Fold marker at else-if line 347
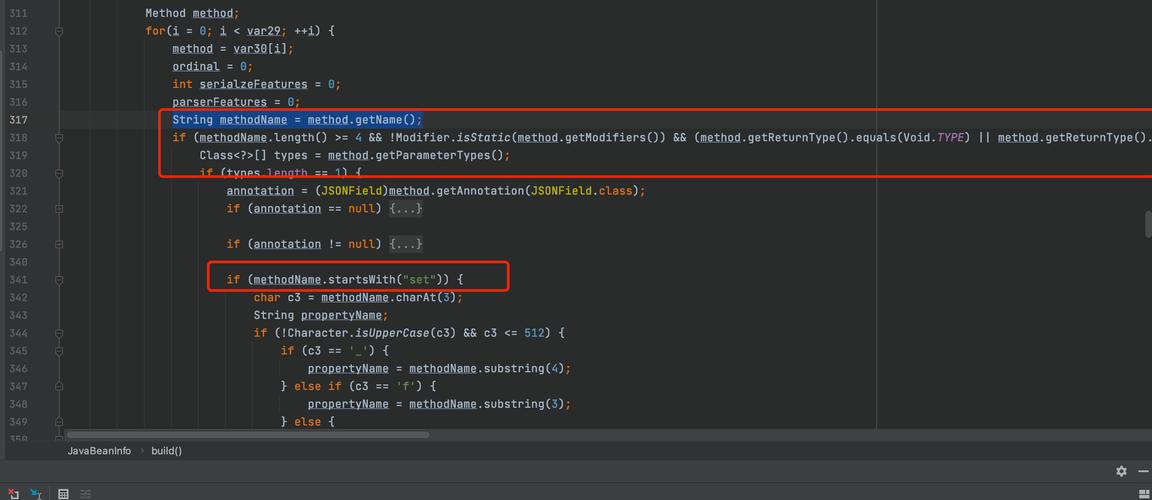The image size is (1152, 500). (x=59, y=386)
